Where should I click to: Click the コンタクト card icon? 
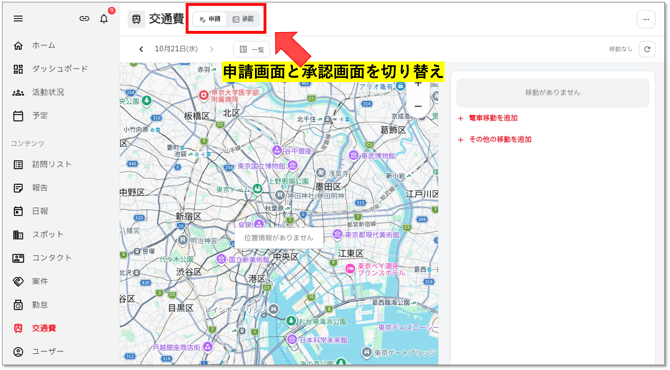18,258
